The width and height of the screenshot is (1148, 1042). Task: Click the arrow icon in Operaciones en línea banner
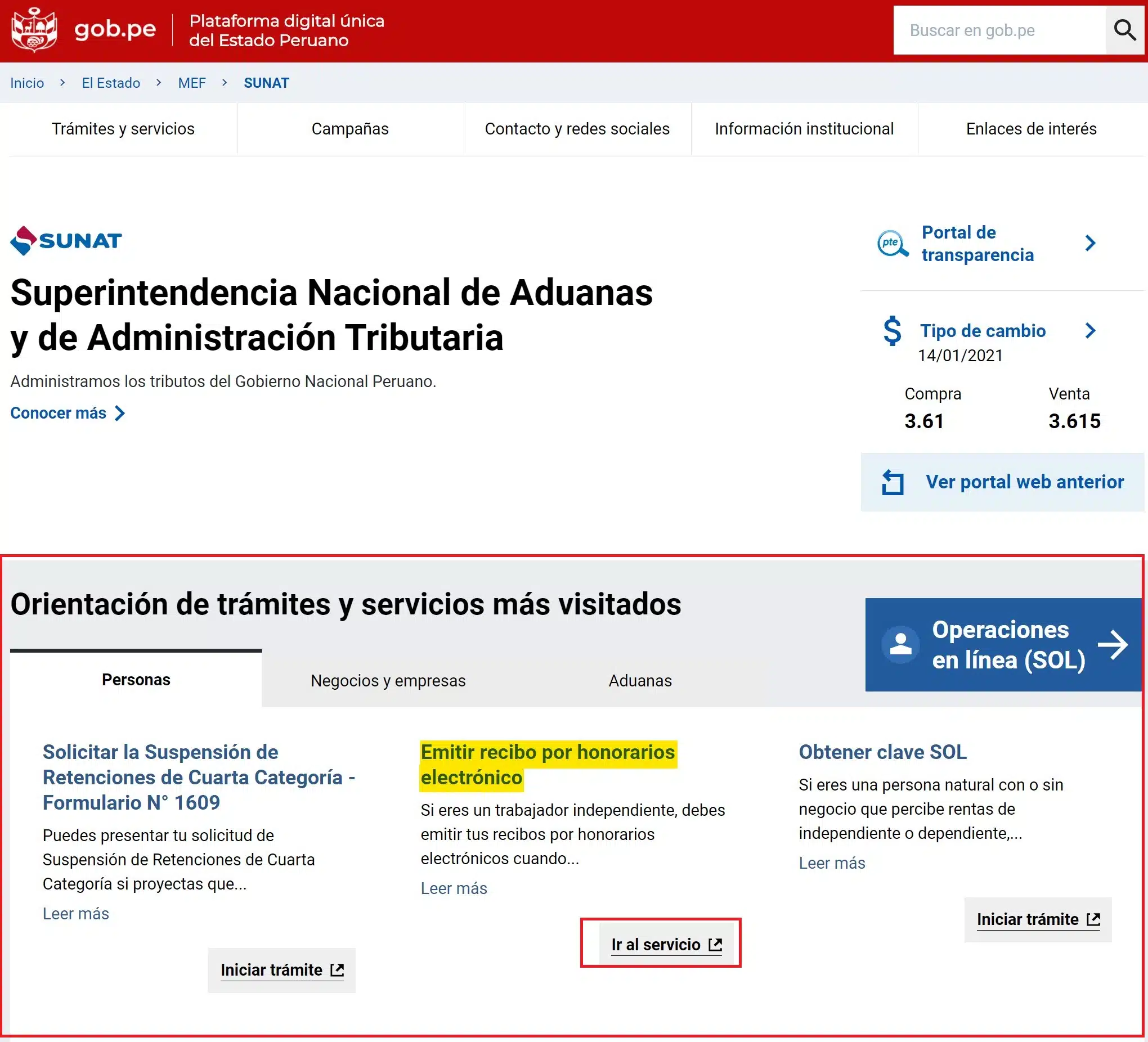click(x=1113, y=645)
